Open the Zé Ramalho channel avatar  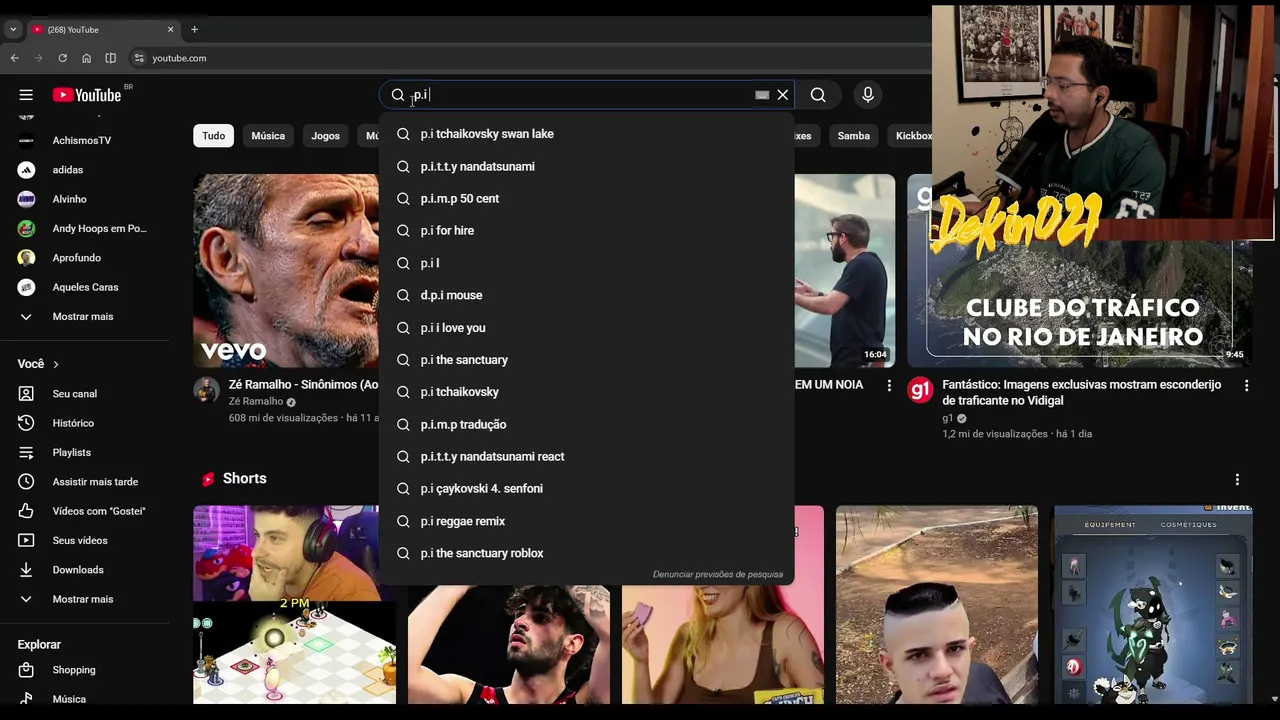(x=206, y=390)
